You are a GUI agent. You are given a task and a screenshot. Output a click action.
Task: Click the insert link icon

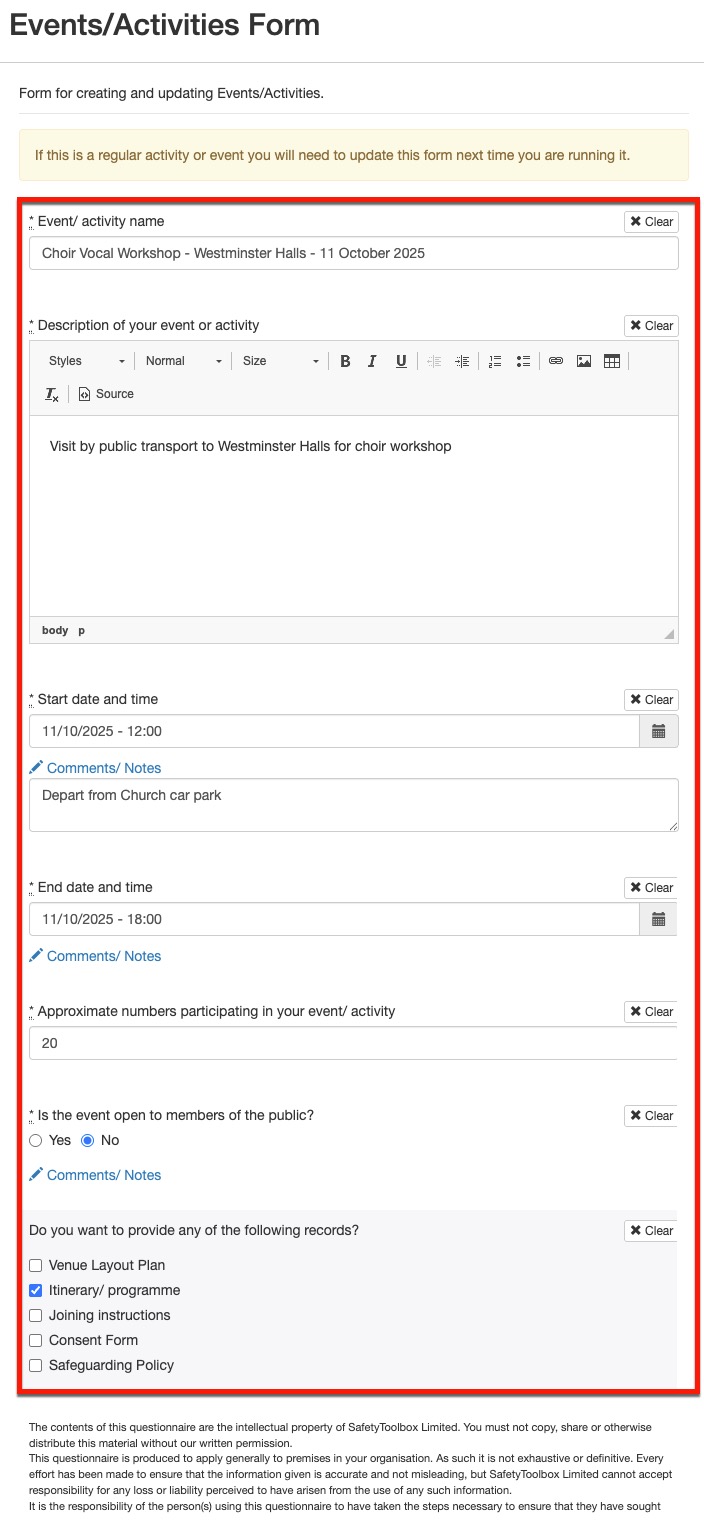click(556, 361)
